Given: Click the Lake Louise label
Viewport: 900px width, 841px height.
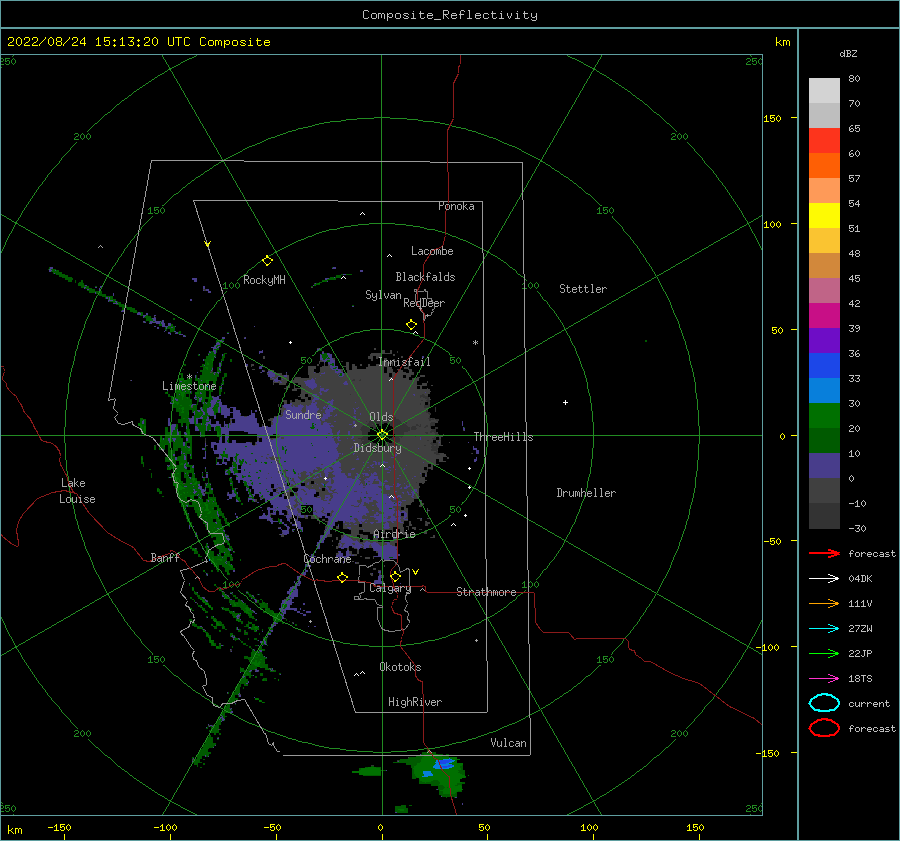Looking at the screenshot, I should [x=77, y=491].
